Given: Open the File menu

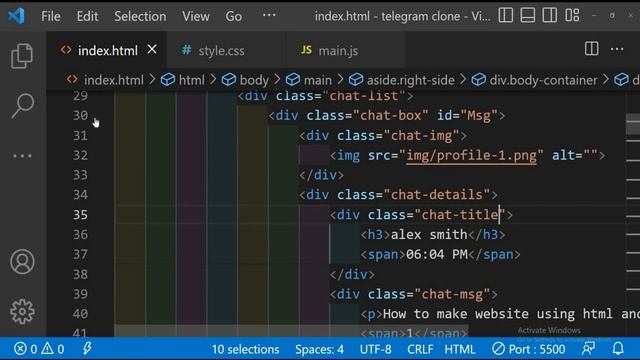Looking at the screenshot, I should coord(51,16).
